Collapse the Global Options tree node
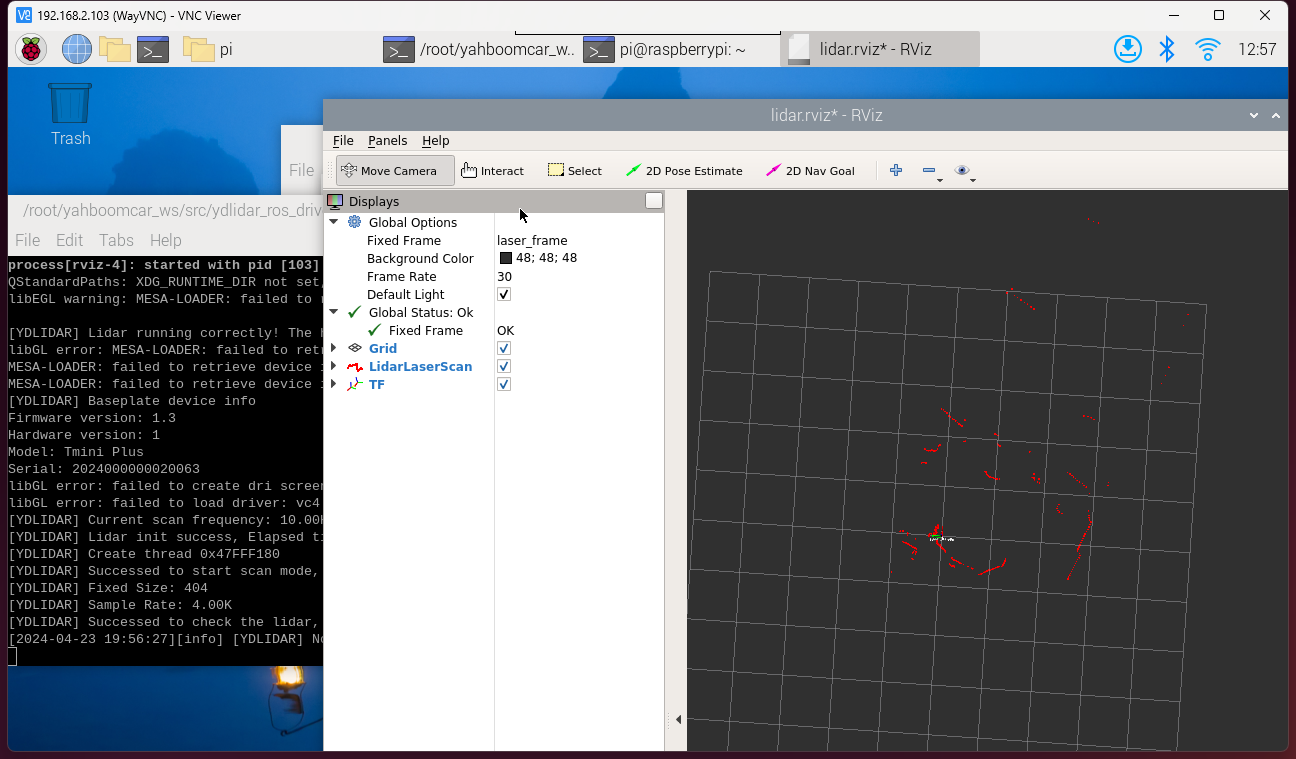The width and height of the screenshot is (1296, 759). 334,222
